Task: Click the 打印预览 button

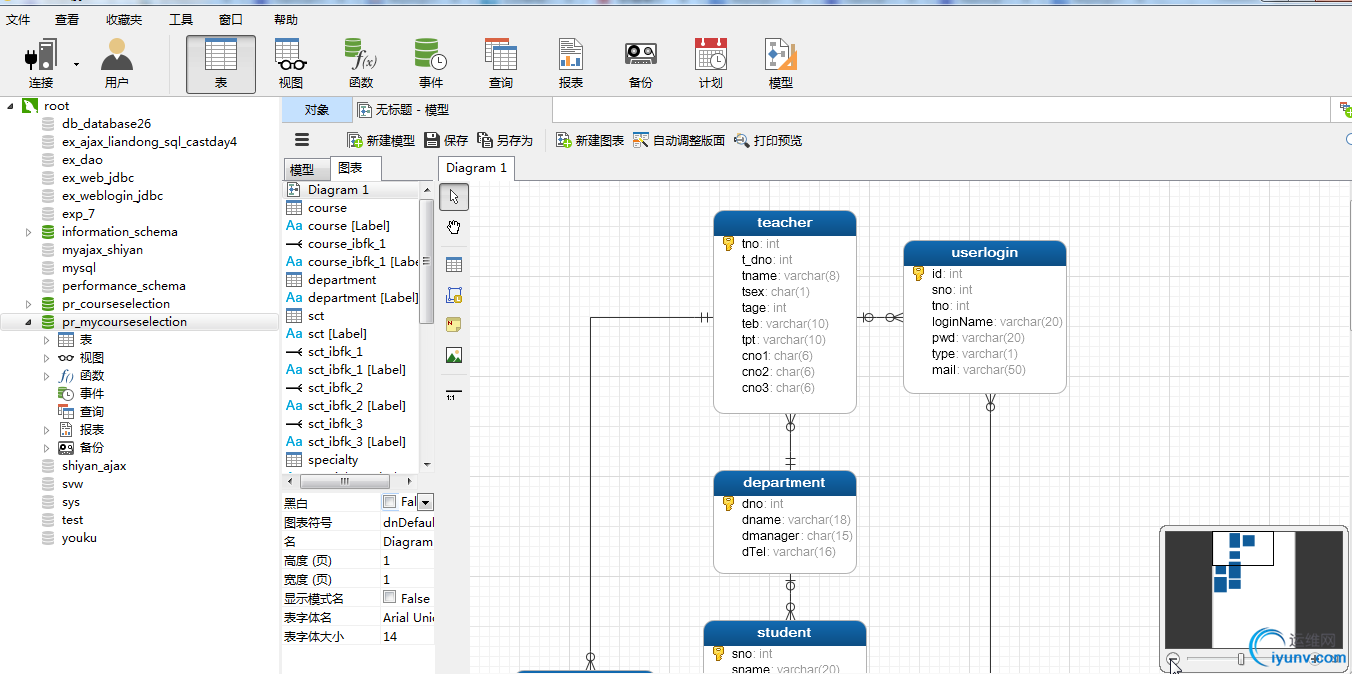Action: click(768, 141)
